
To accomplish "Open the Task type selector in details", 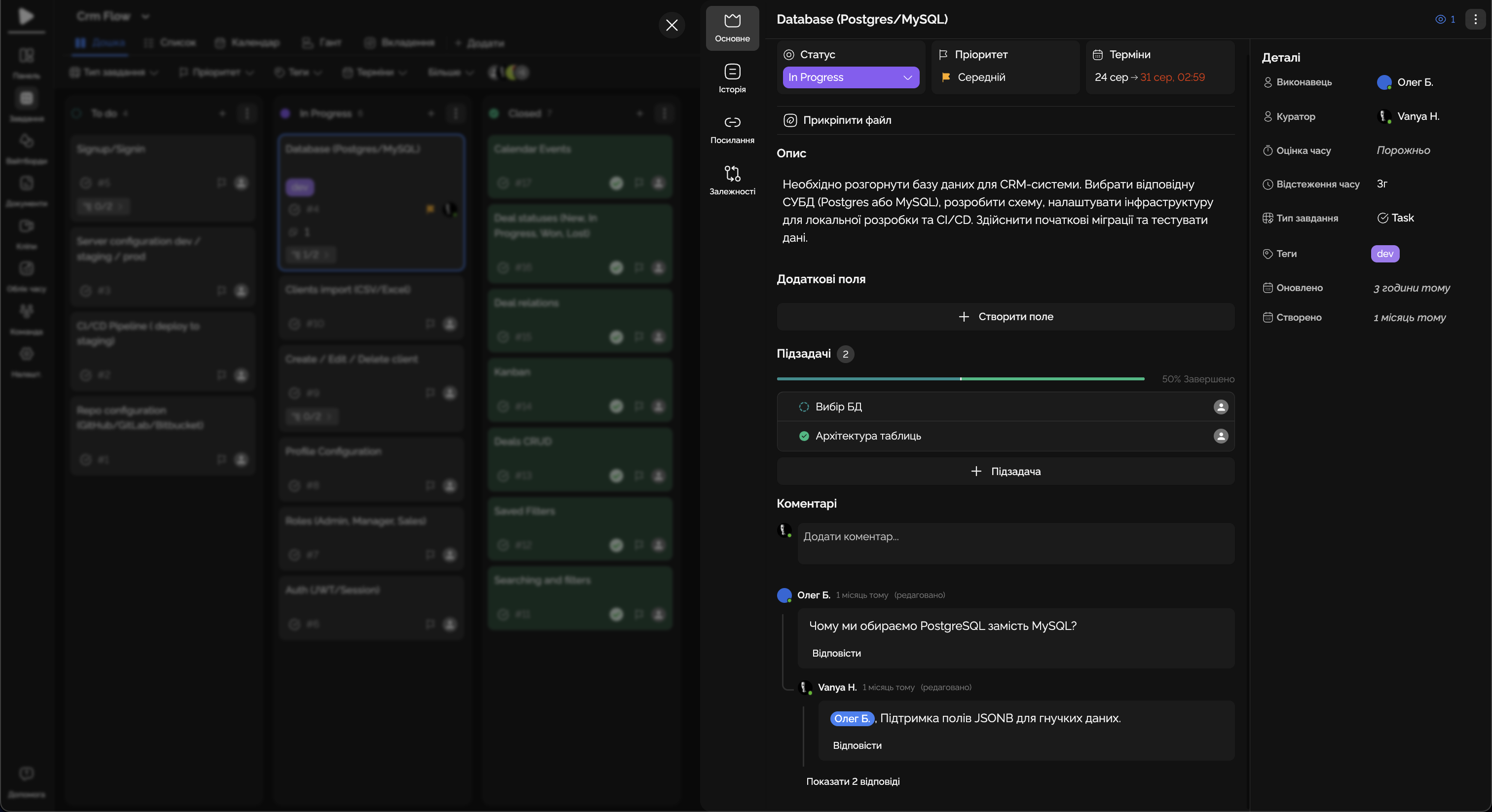I will (x=1396, y=219).
